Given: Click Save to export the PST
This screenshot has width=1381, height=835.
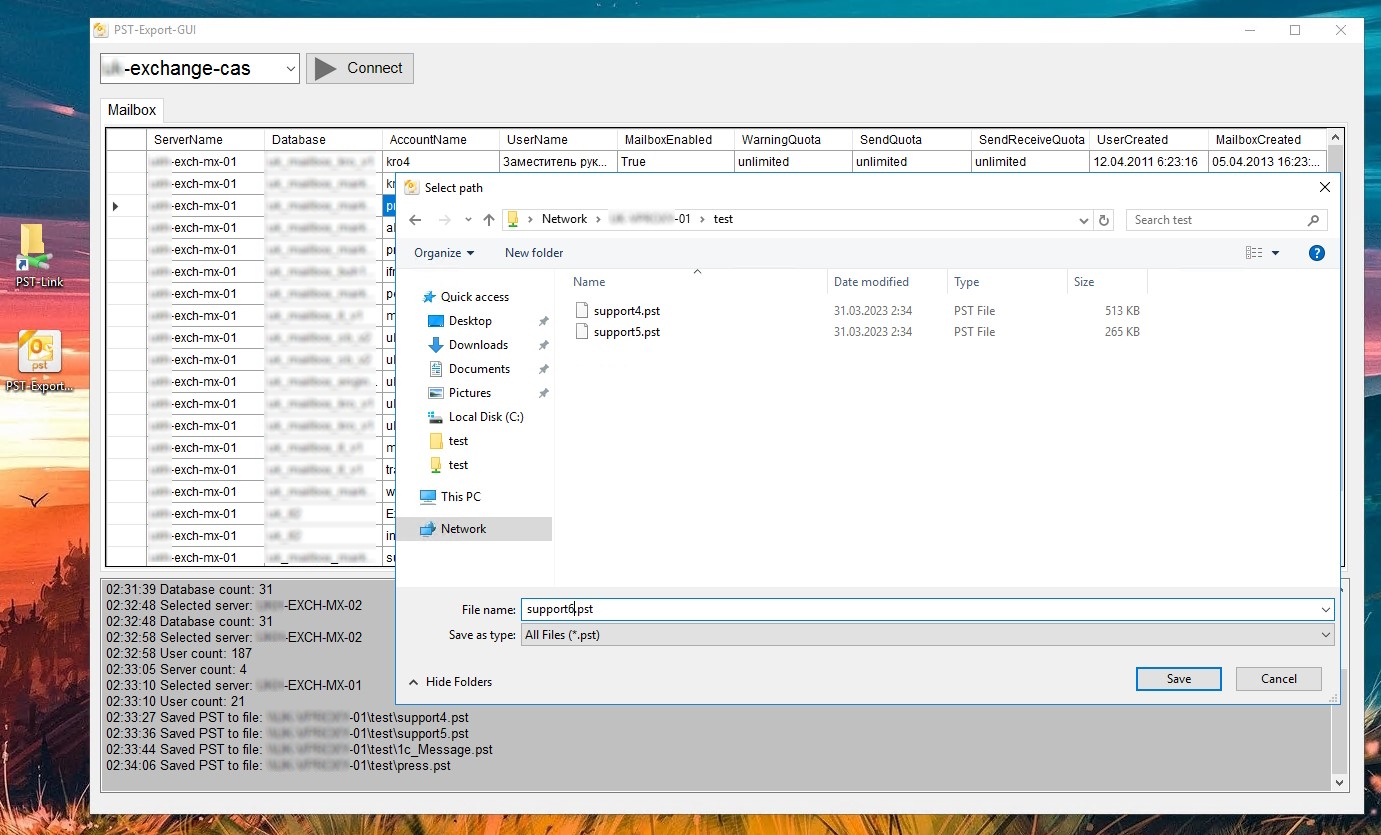Looking at the screenshot, I should (1179, 679).
